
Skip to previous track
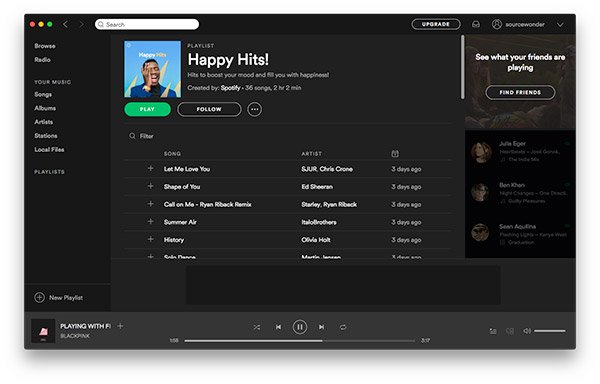coord(278,327)
